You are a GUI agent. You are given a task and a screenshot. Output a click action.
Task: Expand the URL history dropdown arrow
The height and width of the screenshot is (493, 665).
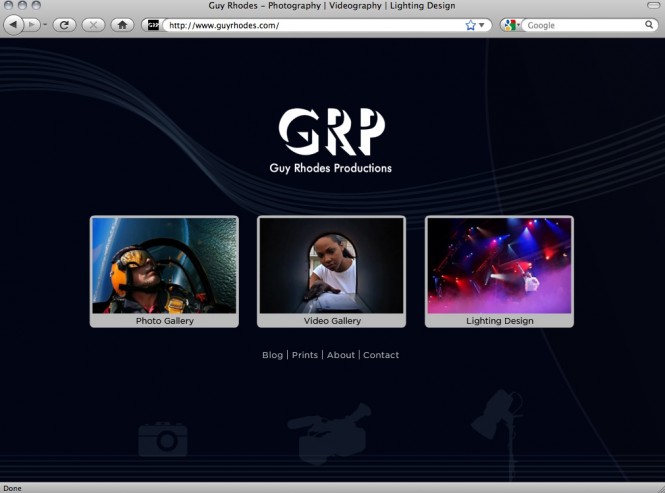pos(482,25)
